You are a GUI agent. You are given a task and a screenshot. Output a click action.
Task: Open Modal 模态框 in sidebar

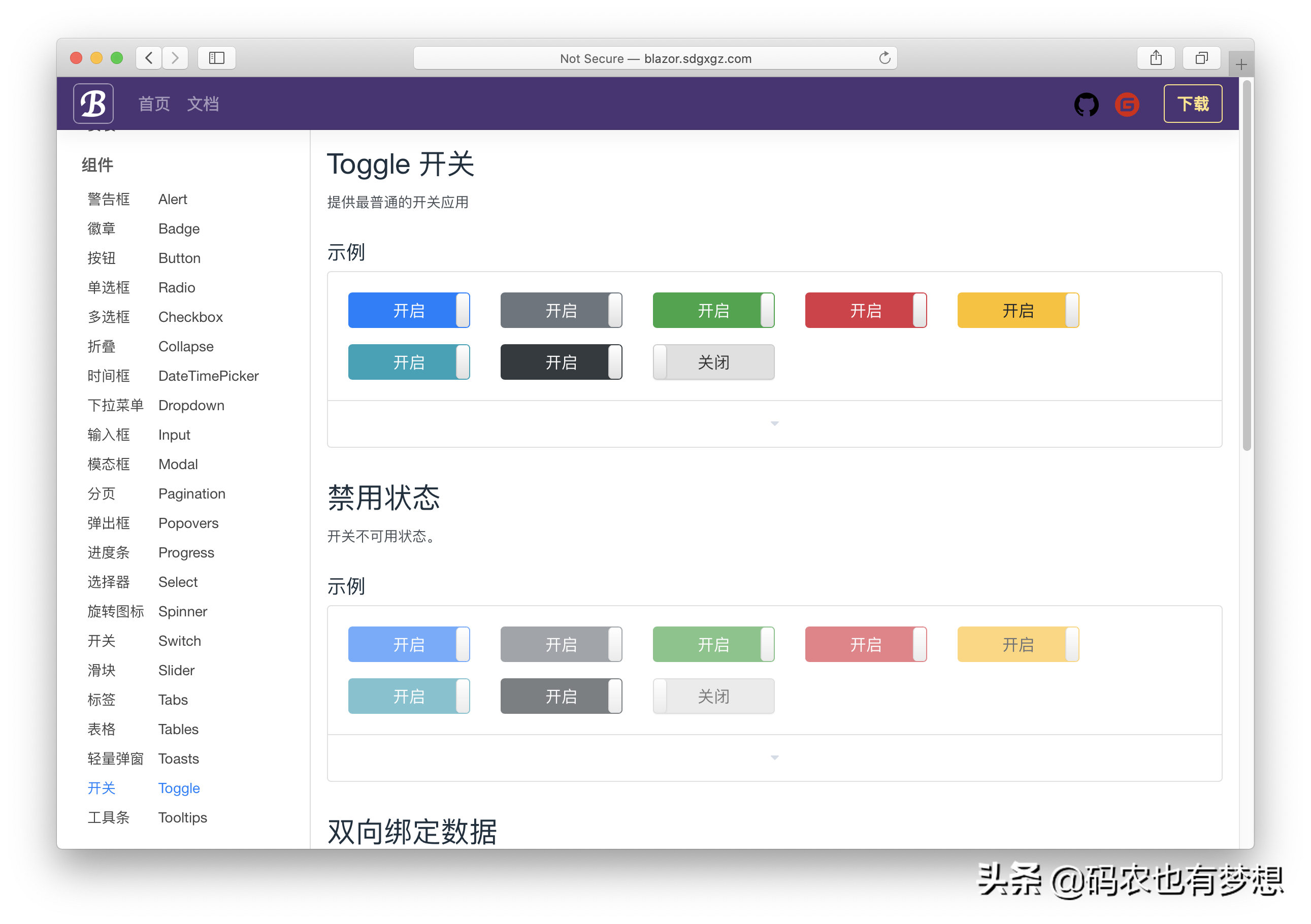[x=142, y=464]
